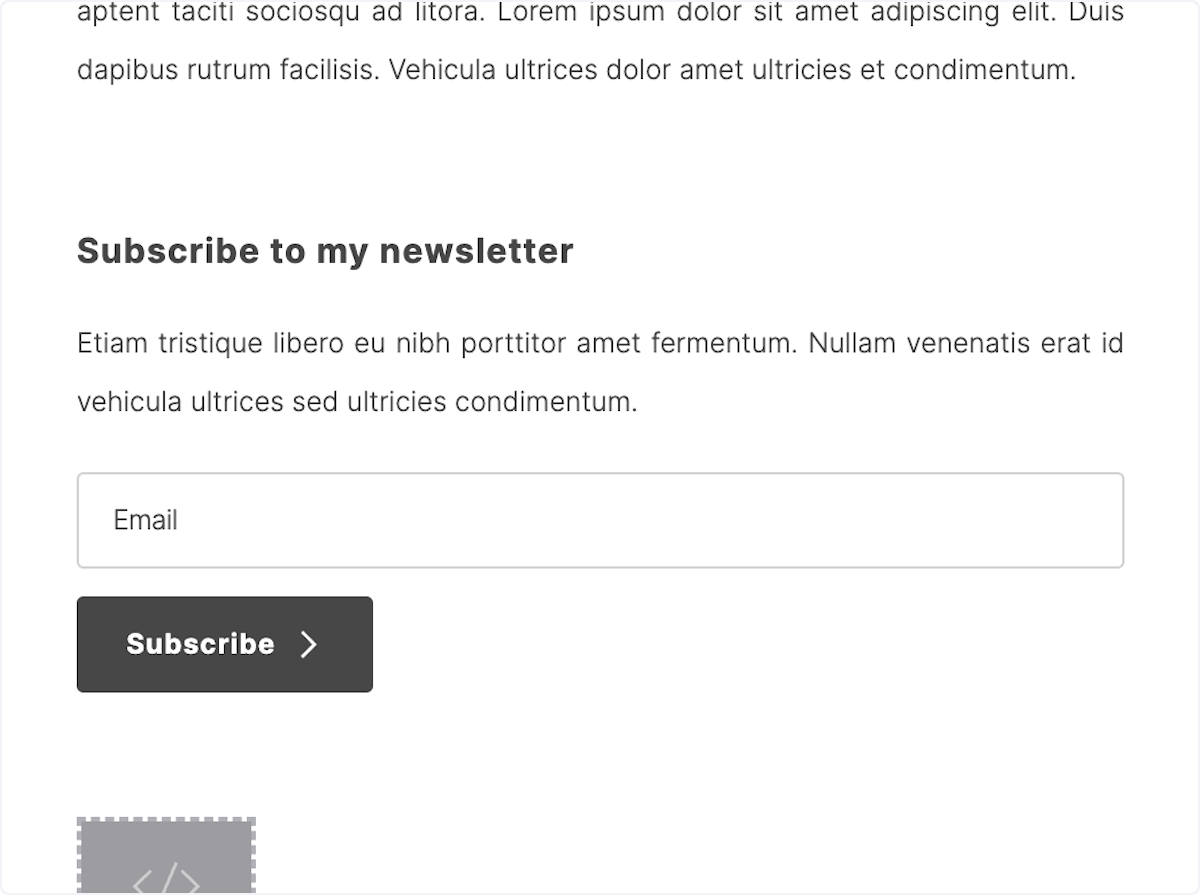This screenshot has width=1200, height=895.
Task: Click the code brackets embed icon
Action: (166, 880)
